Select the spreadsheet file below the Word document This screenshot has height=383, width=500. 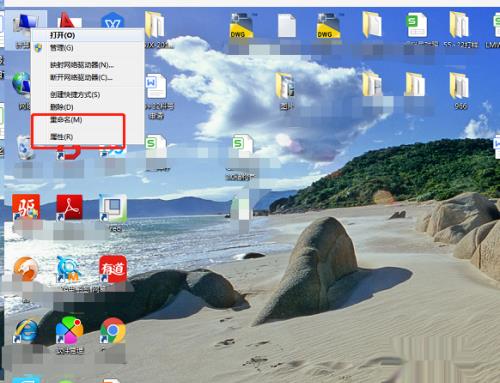pyautogui.click(x=156, y=146)
